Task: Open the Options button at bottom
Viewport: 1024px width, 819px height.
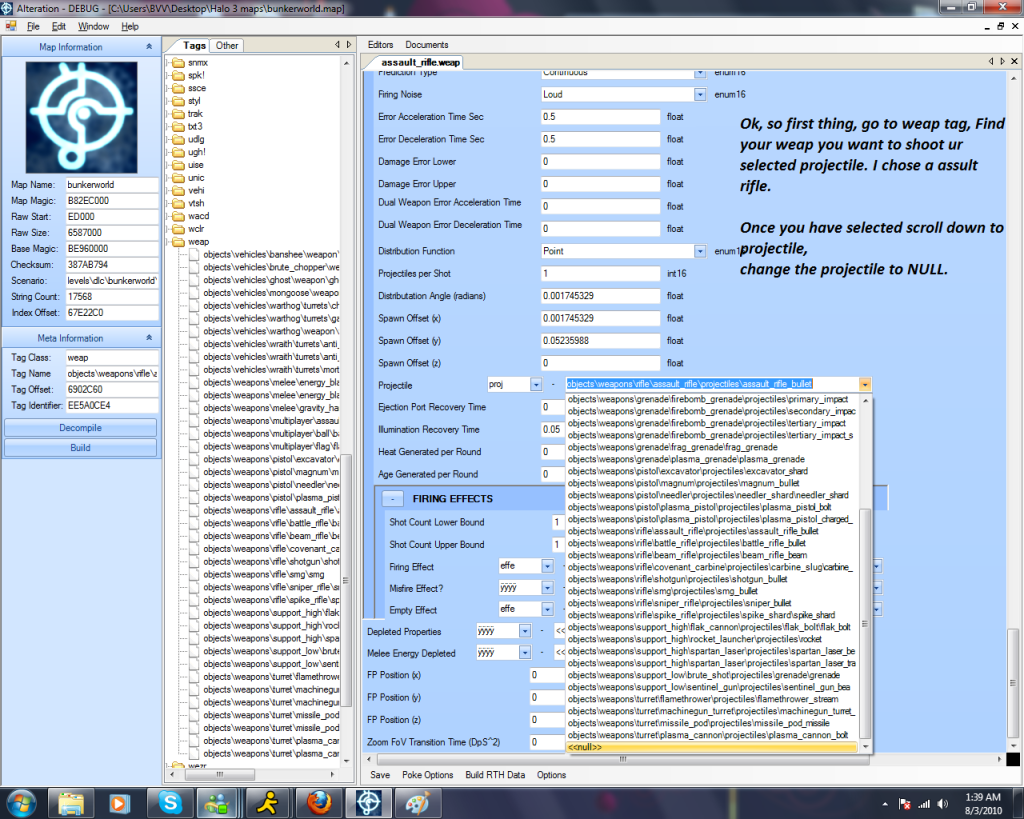Action: coord(551,775)
